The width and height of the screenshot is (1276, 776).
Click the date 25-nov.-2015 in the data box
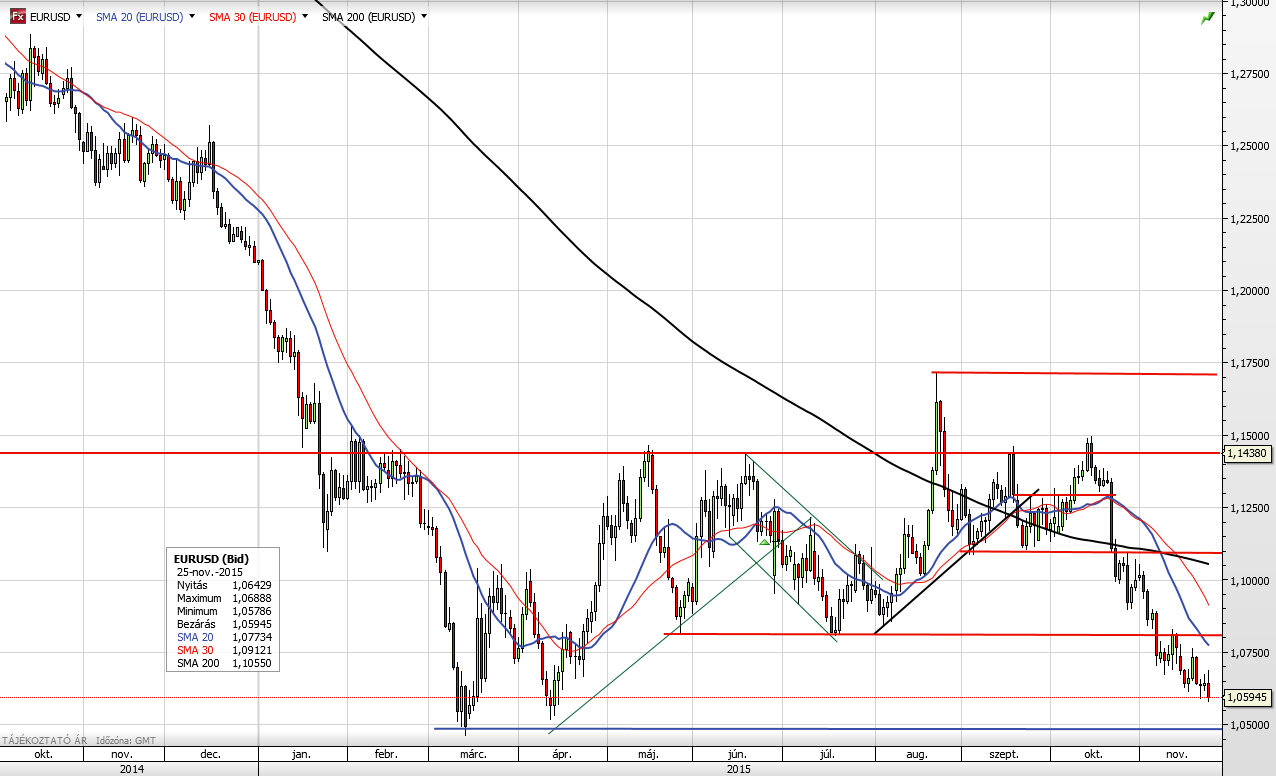pos(210,572)
